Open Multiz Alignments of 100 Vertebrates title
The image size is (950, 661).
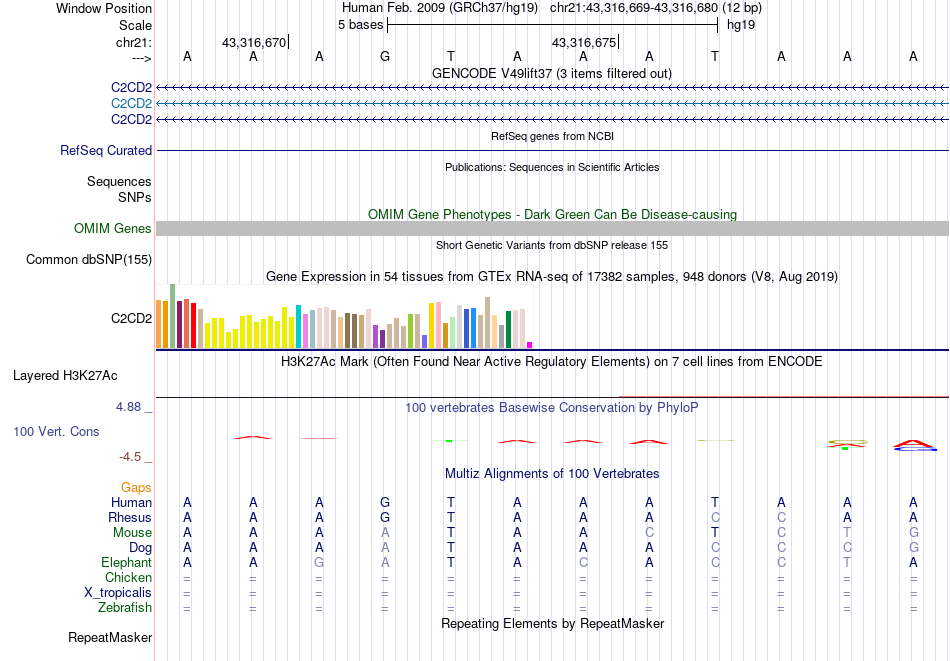552,474
